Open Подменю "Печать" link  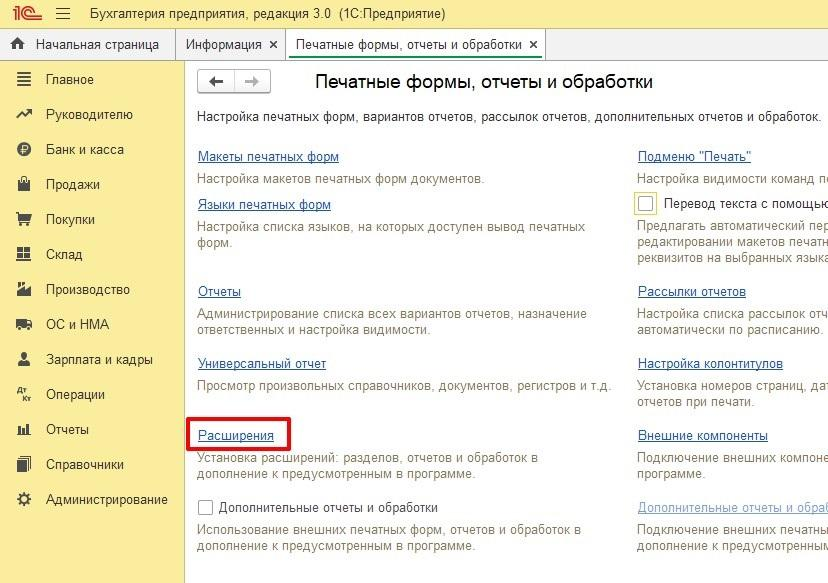pos(694,156)
